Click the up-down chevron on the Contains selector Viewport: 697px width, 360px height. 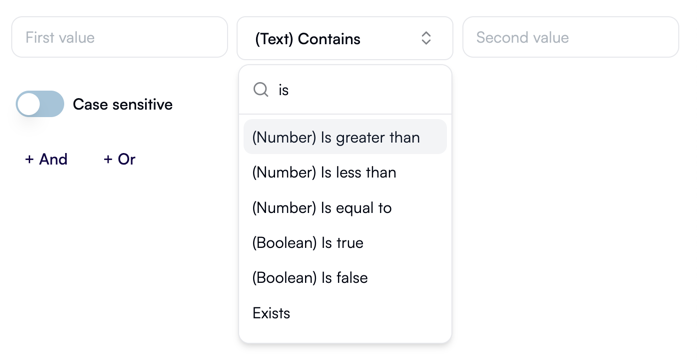[x=426, y=38]
